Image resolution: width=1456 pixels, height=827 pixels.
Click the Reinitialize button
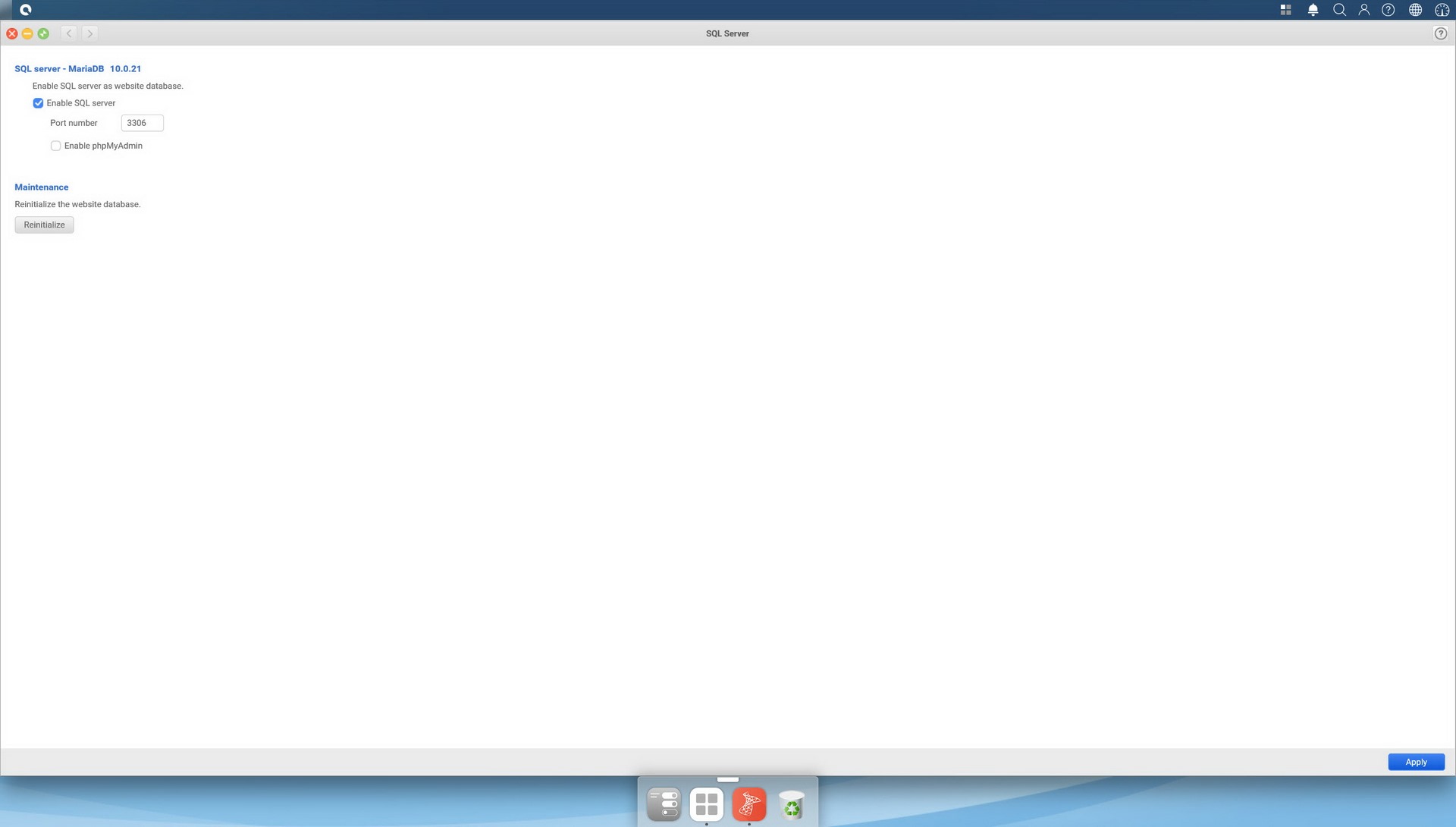(x=44, y=225)
